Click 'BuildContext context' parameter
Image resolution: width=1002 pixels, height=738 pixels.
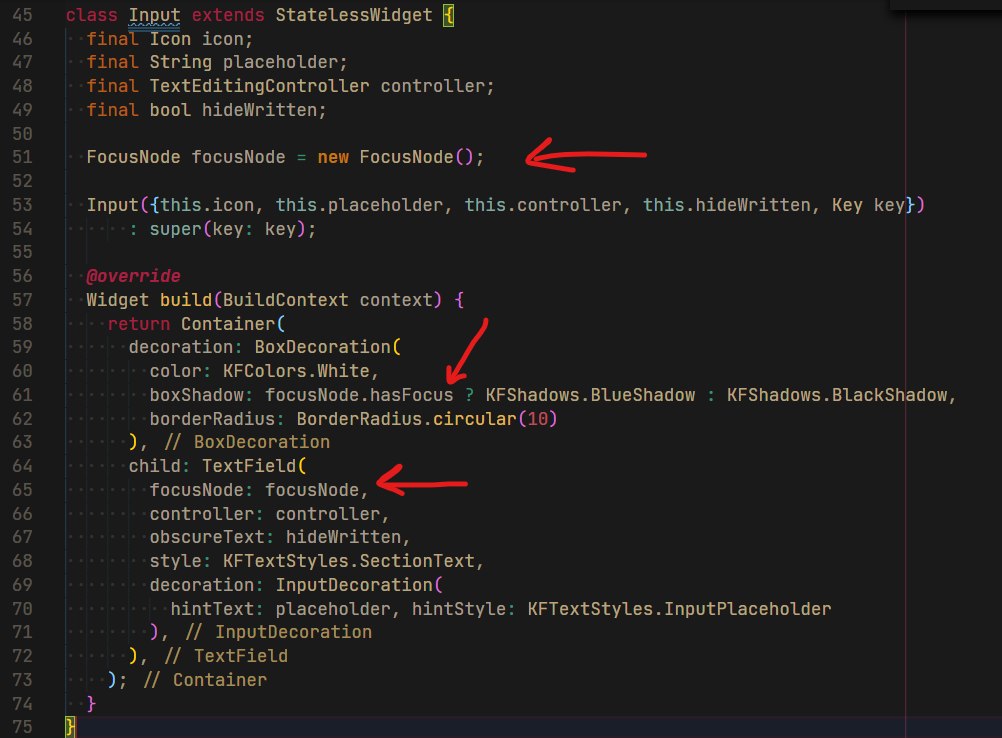(327, 300)
